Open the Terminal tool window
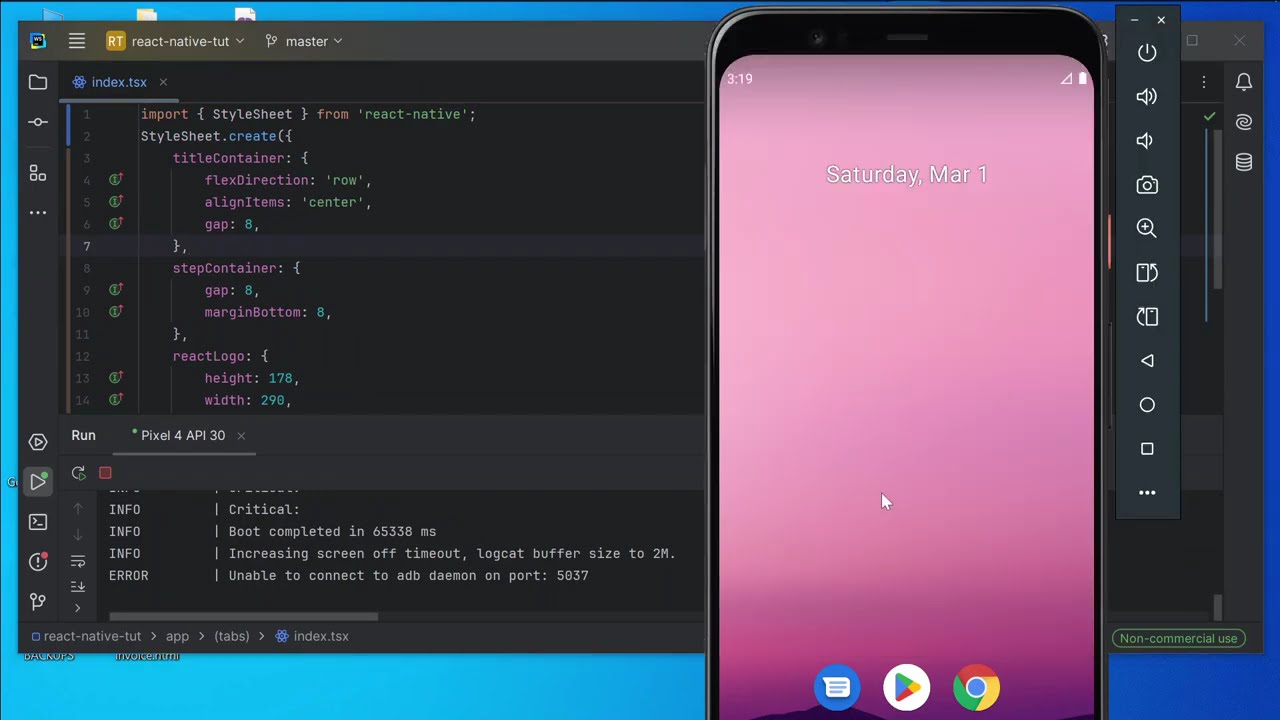 (38, 522)
